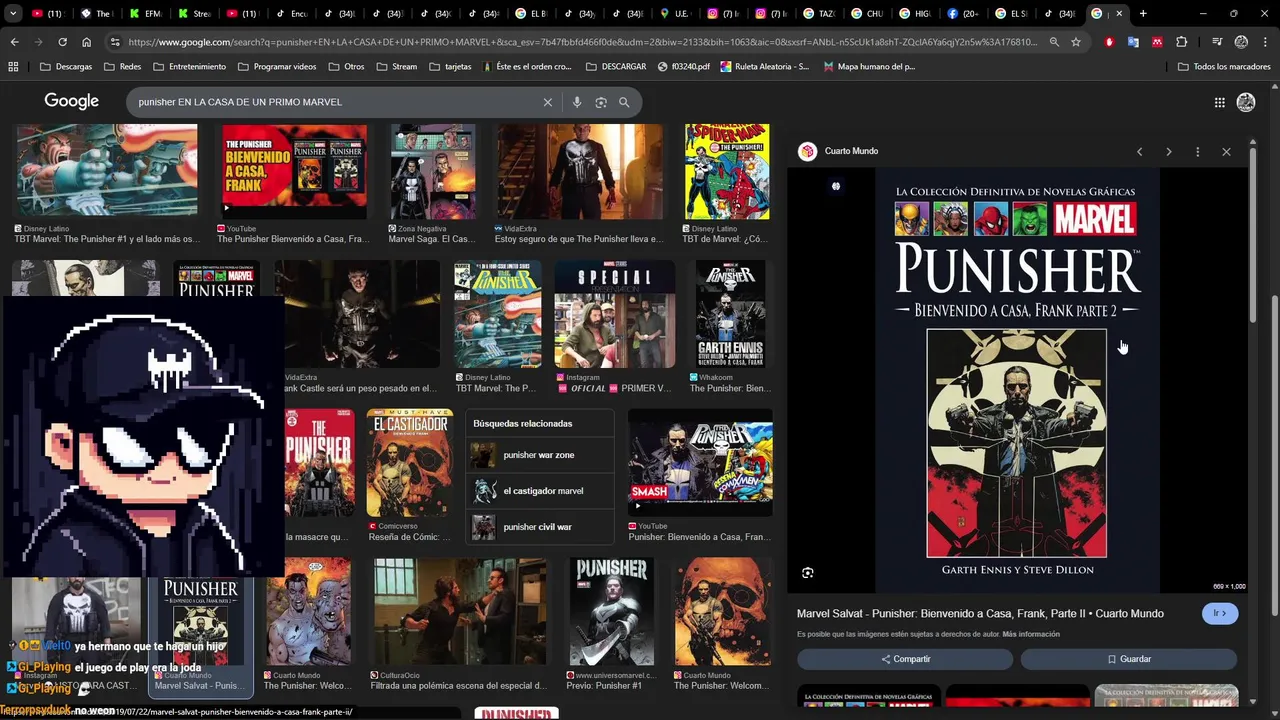Focus the browser address bar URL
1280x720 pixels.
(x=584, y=42)
